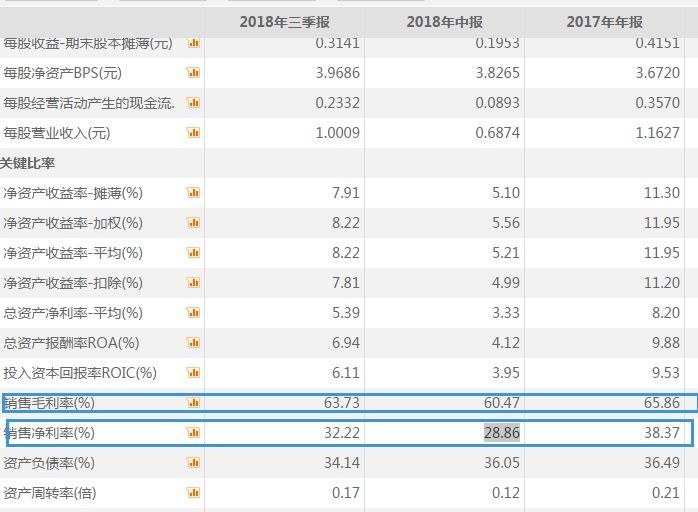Click the 0.3570 cash flow value
Viewport: 698px width, 512px height.
[657, 103]
